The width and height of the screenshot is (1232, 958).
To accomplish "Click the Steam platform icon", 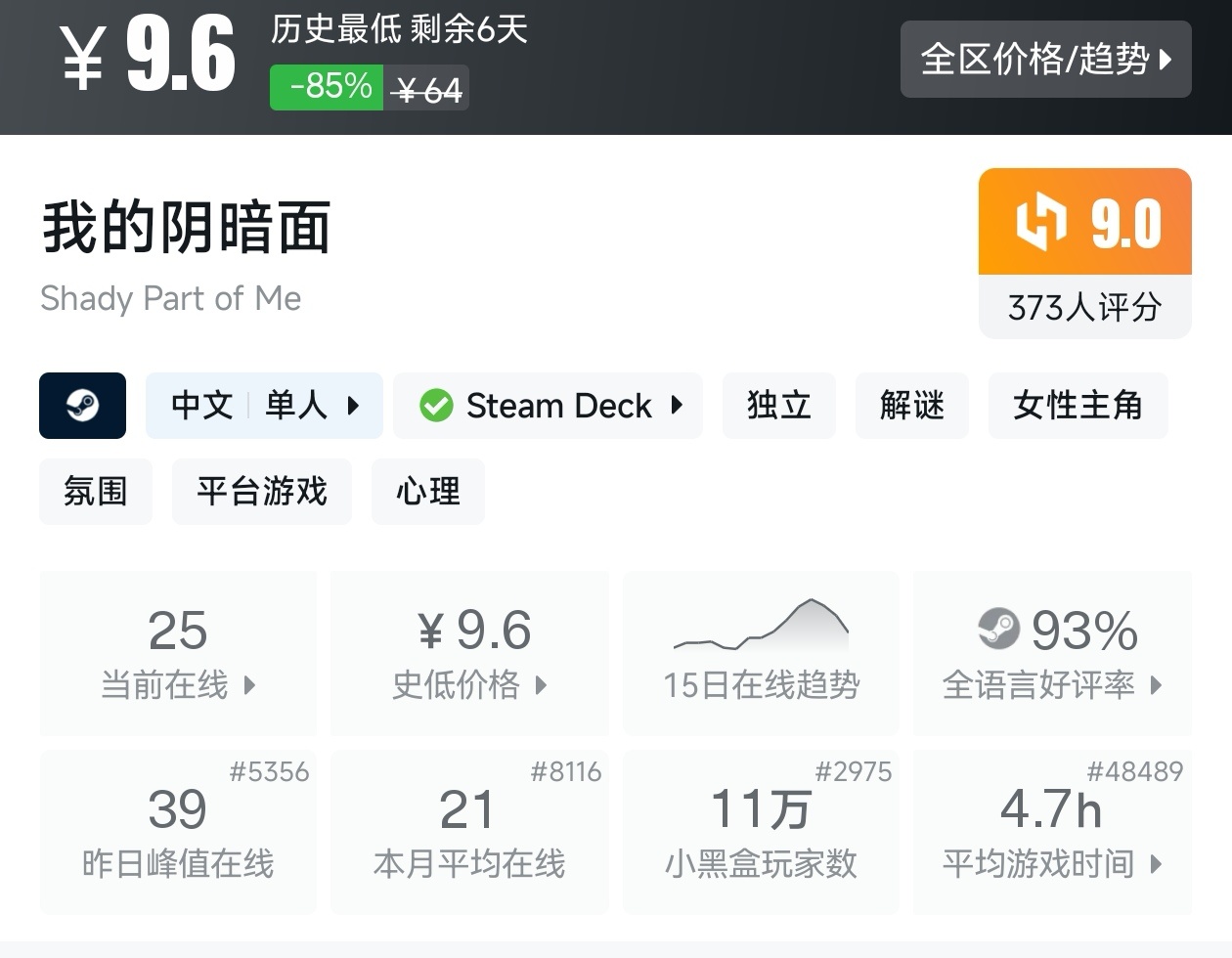I will [82, 406].
